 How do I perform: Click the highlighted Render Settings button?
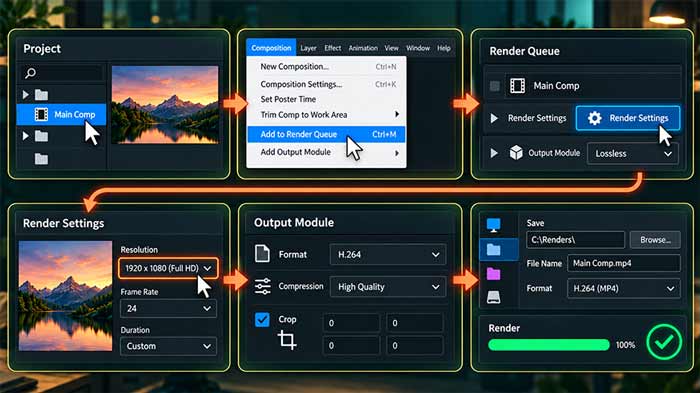[628, 118]
